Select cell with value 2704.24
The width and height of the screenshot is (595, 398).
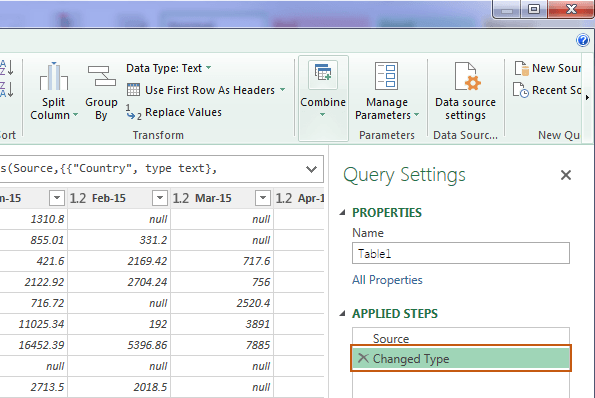point(119,282)
